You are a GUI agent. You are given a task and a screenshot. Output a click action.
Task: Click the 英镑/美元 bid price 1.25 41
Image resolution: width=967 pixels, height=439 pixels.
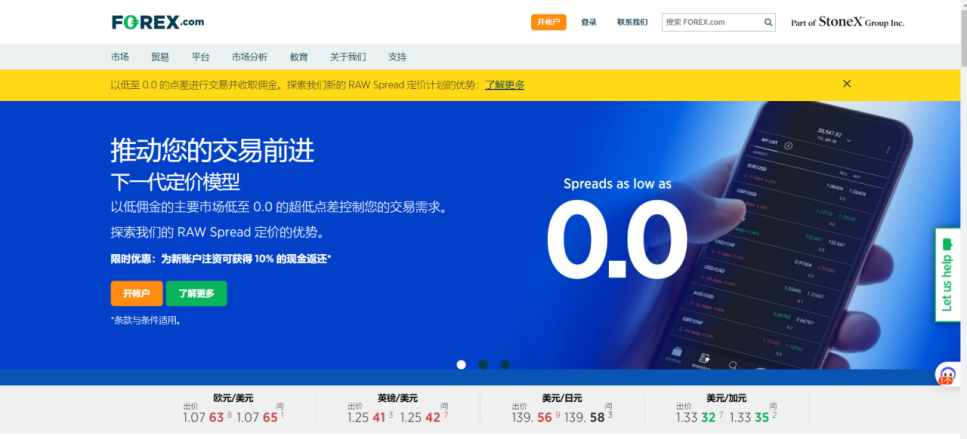pyautogui.click(x=370, y=417)
